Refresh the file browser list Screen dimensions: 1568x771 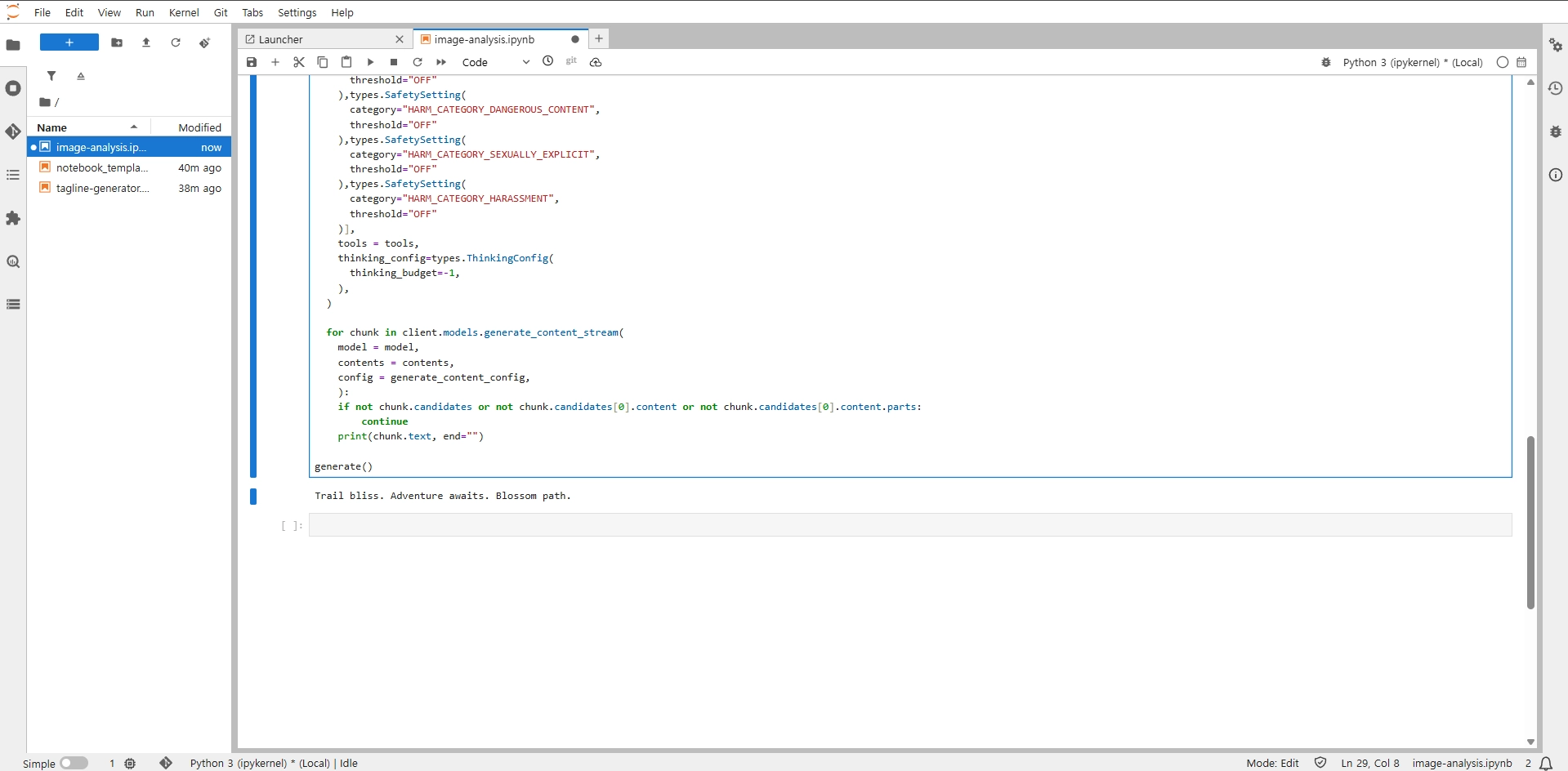click(176, 42)
